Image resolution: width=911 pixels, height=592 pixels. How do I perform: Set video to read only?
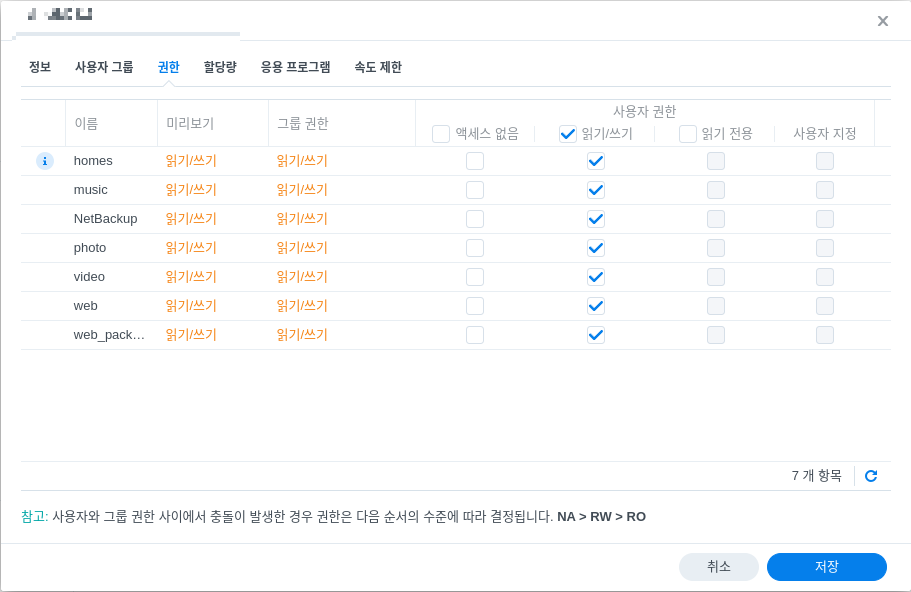pyautogui.click(x=716, y=277)
